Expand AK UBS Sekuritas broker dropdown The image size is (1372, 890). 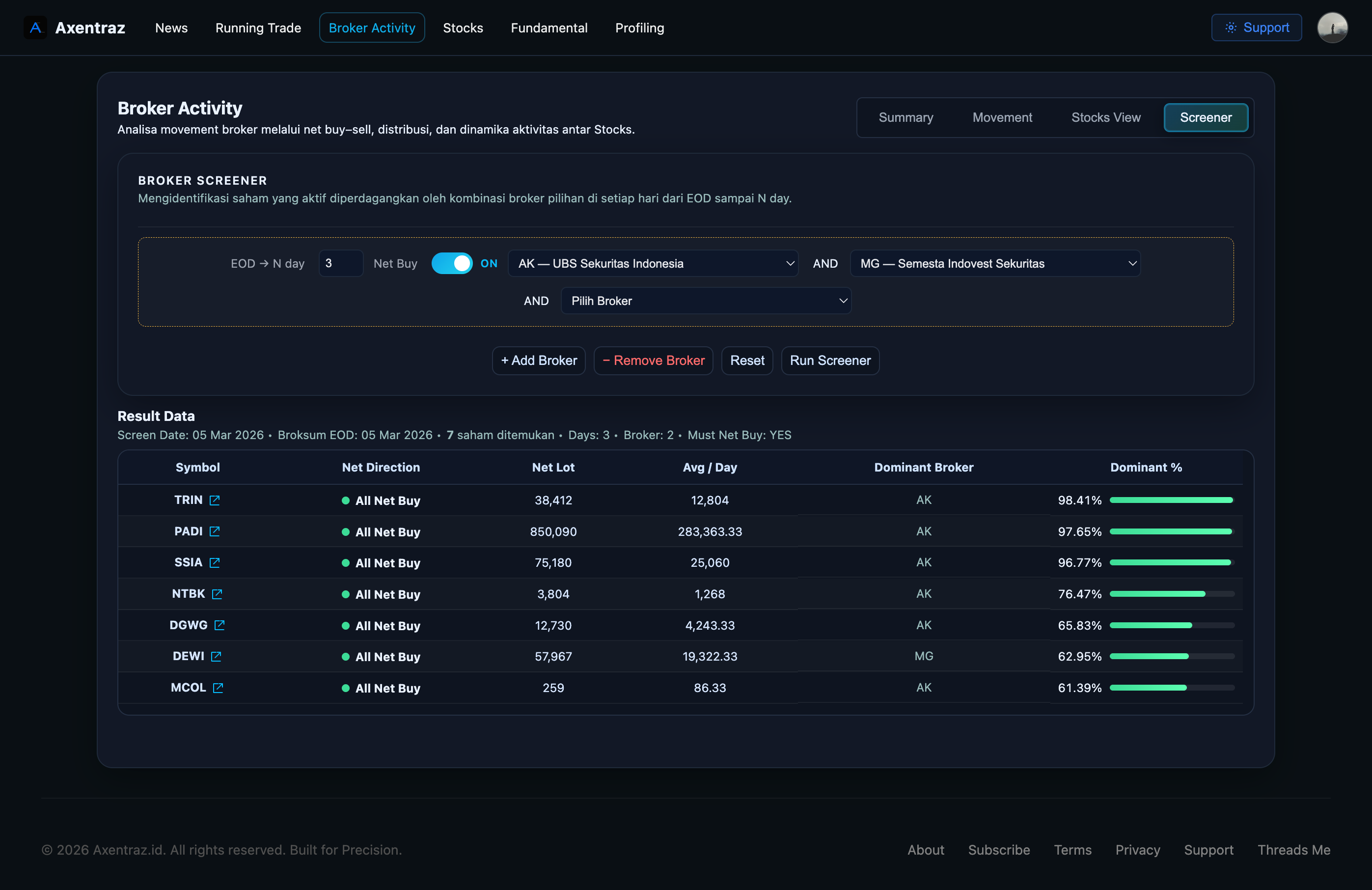tap(653, 263)
